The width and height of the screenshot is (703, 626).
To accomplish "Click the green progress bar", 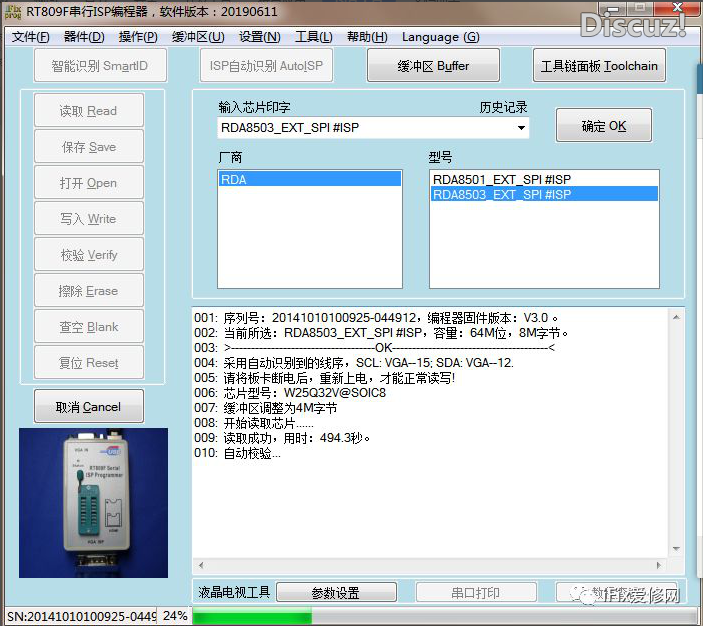I will [252, 616].
